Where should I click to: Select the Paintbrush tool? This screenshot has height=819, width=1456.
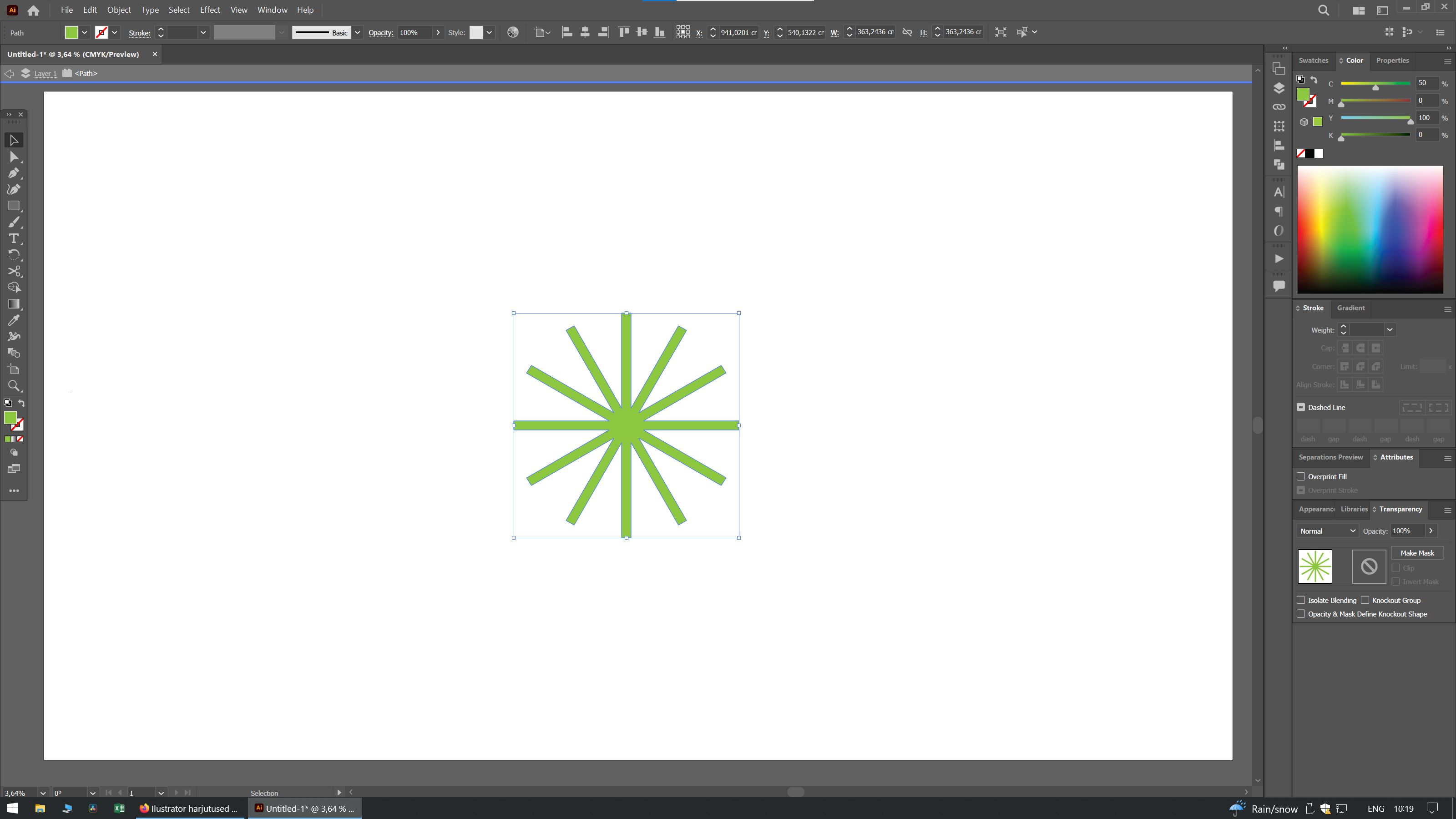(x=14, y=222)
